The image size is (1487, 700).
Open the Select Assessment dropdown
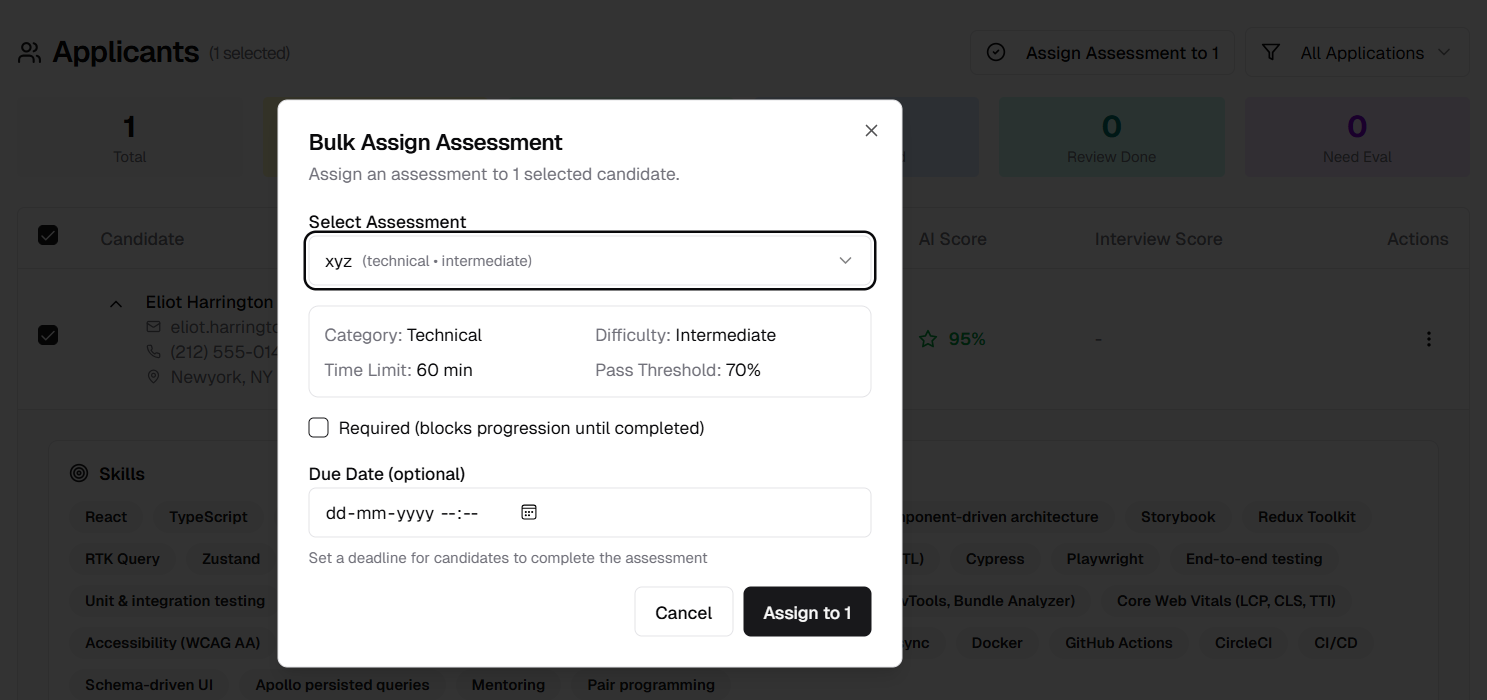tap(590, 261)
